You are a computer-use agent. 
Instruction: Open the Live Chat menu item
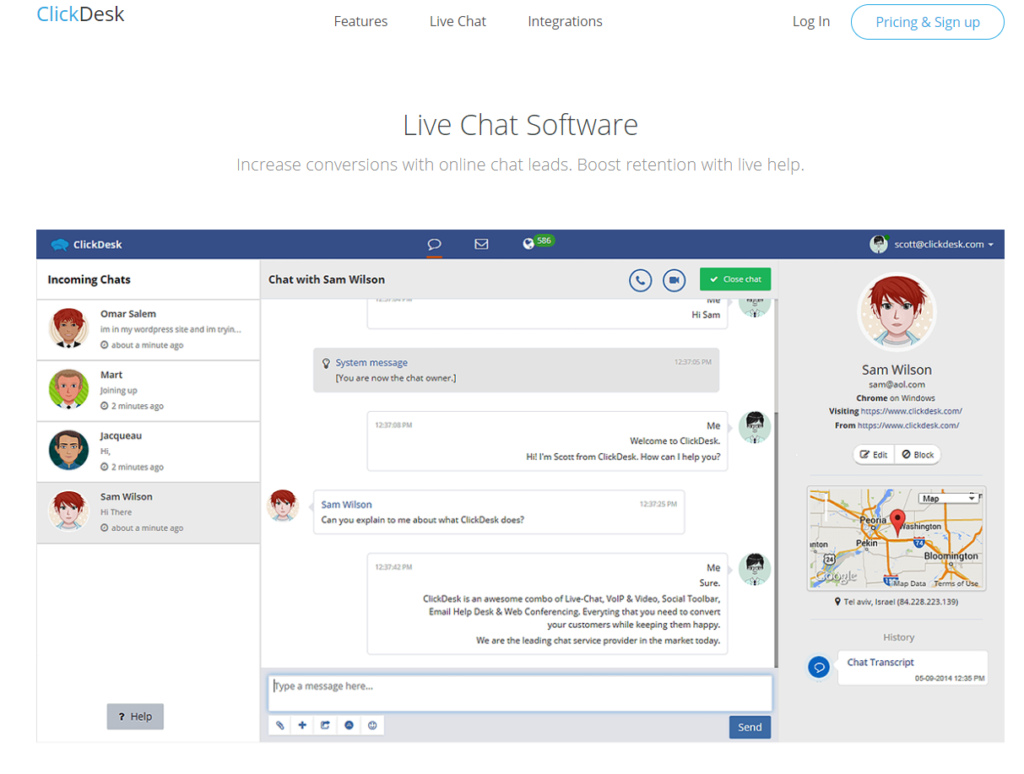tap(457, 22)
